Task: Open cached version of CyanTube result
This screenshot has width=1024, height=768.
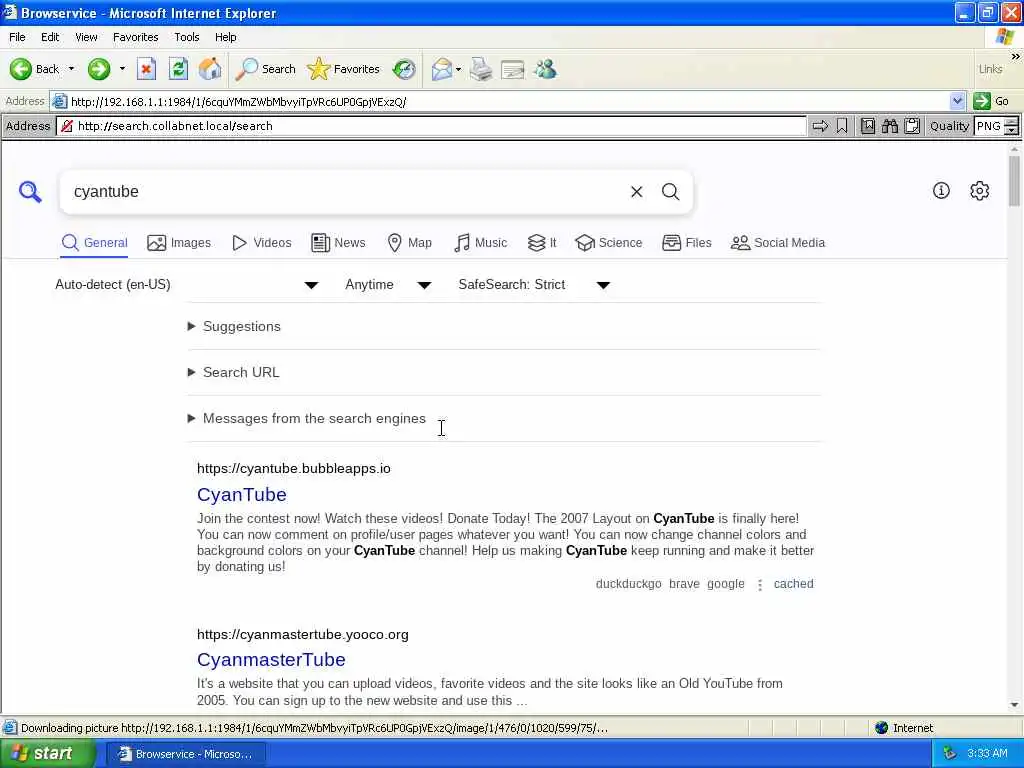Action: (x=793, y=584)
